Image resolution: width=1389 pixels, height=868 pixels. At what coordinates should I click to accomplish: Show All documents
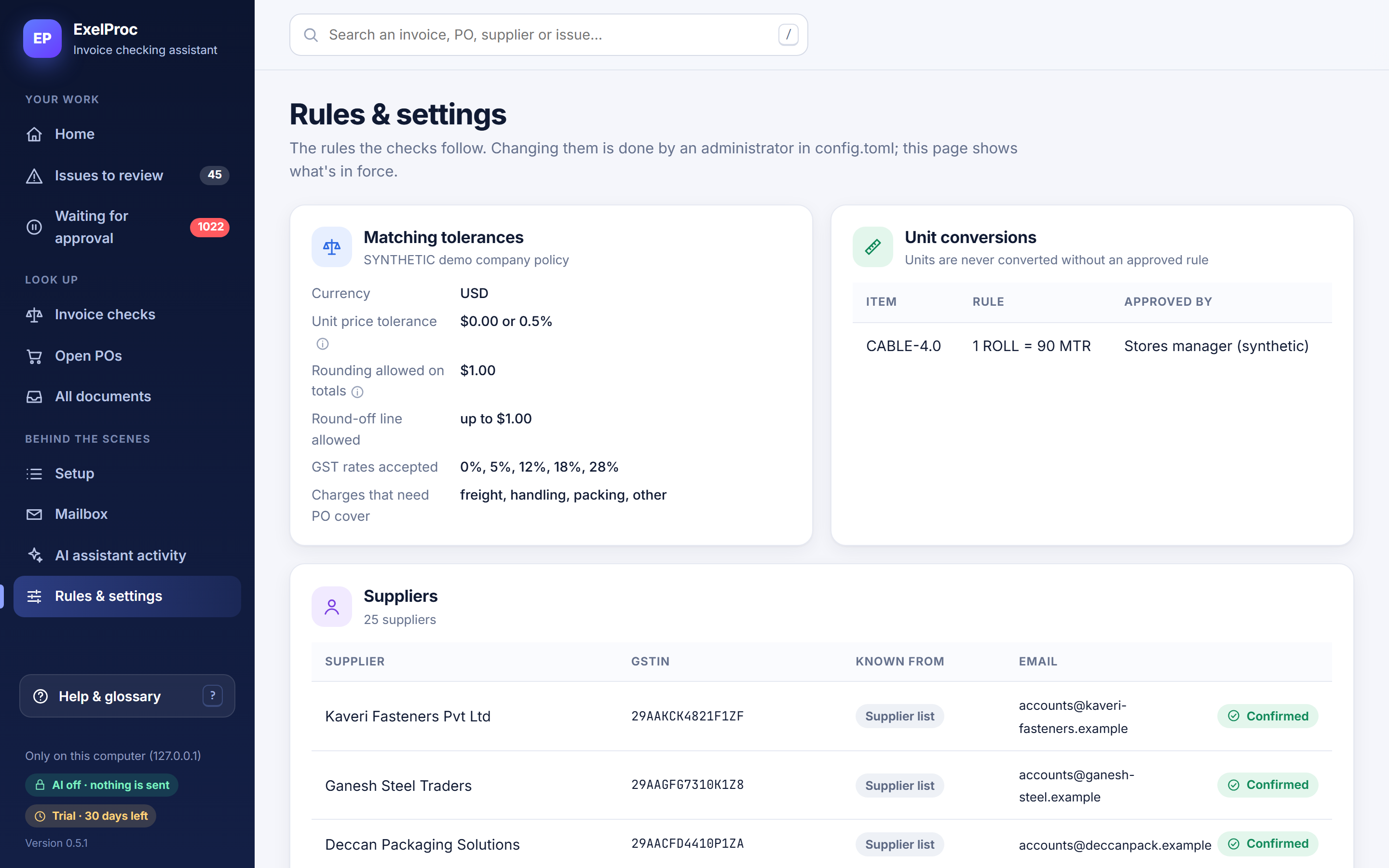pyautogui.click(x=127, y=397)
